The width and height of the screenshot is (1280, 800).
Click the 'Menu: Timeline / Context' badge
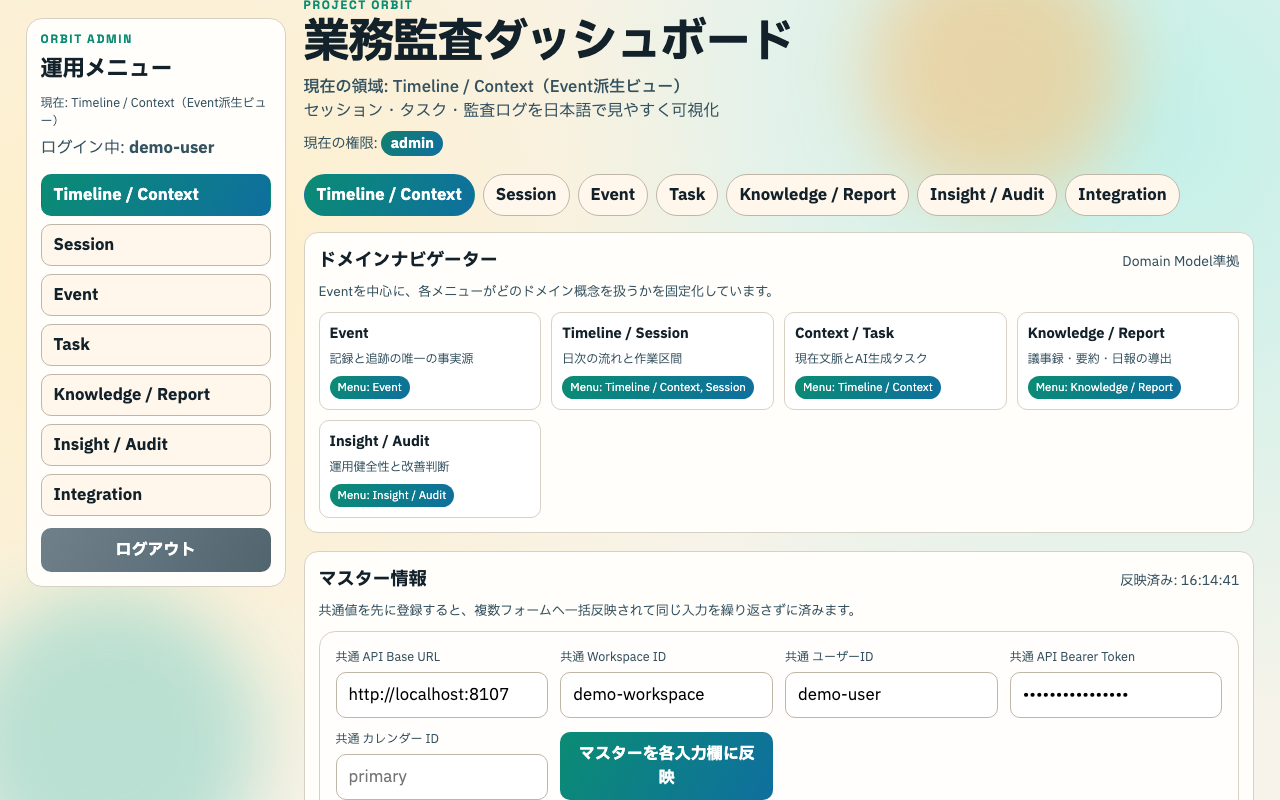[x=868, y=387]
